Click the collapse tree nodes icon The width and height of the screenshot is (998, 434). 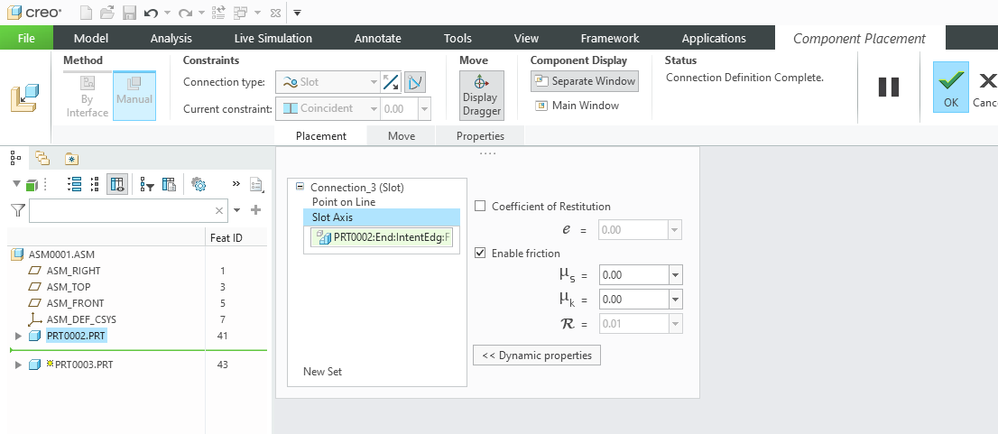click(95, 185)
